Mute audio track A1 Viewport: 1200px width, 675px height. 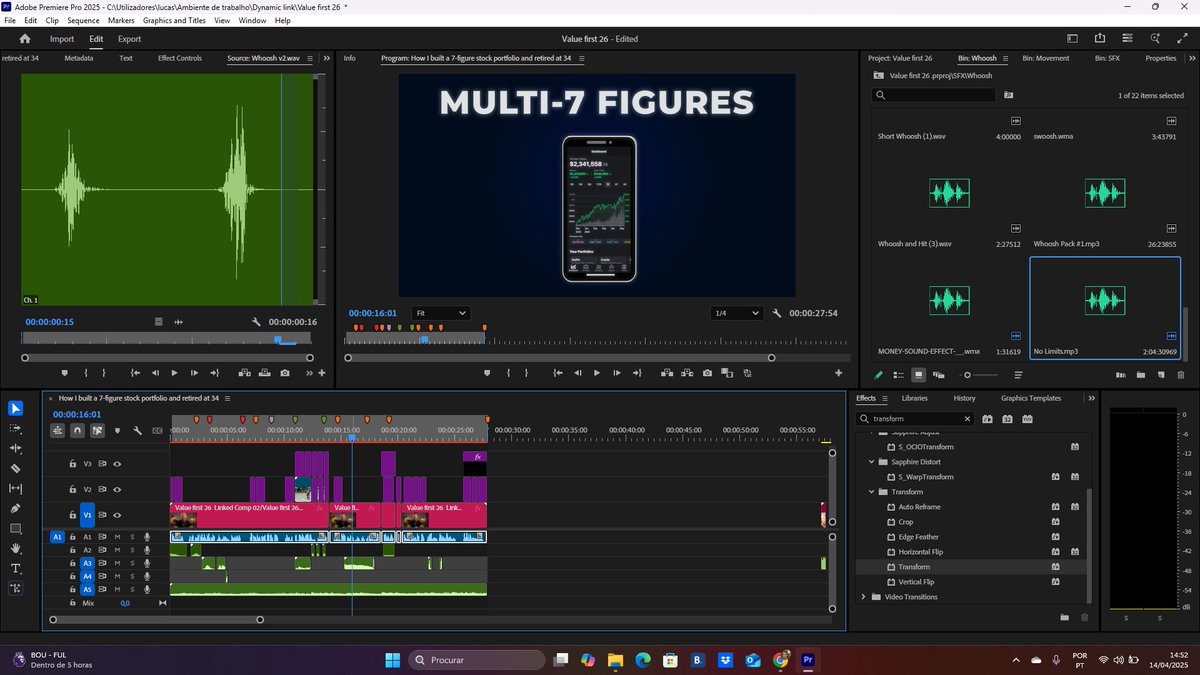(x=117, y=537)
